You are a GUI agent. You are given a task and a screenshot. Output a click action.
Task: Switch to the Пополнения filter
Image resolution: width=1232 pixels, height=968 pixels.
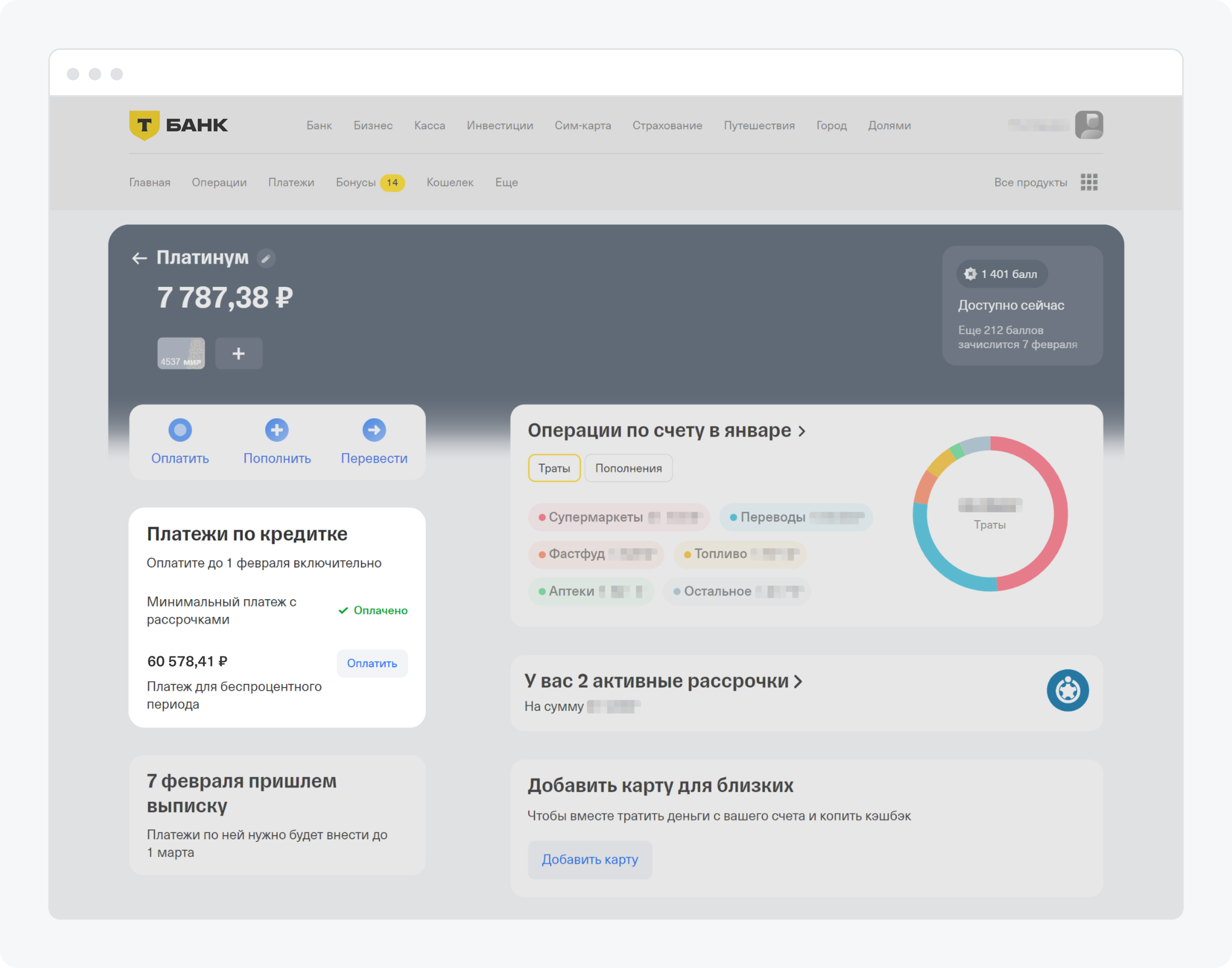coord(628,468)
